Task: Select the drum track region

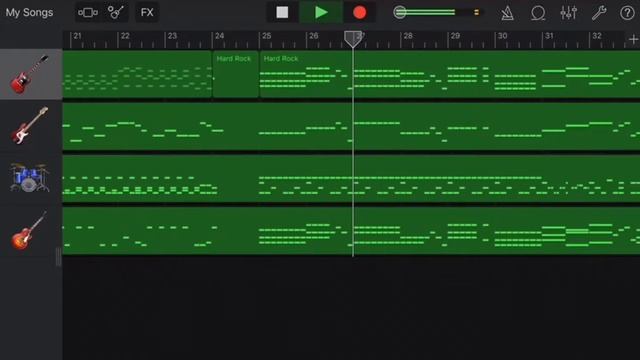Action: click(351, 178)
